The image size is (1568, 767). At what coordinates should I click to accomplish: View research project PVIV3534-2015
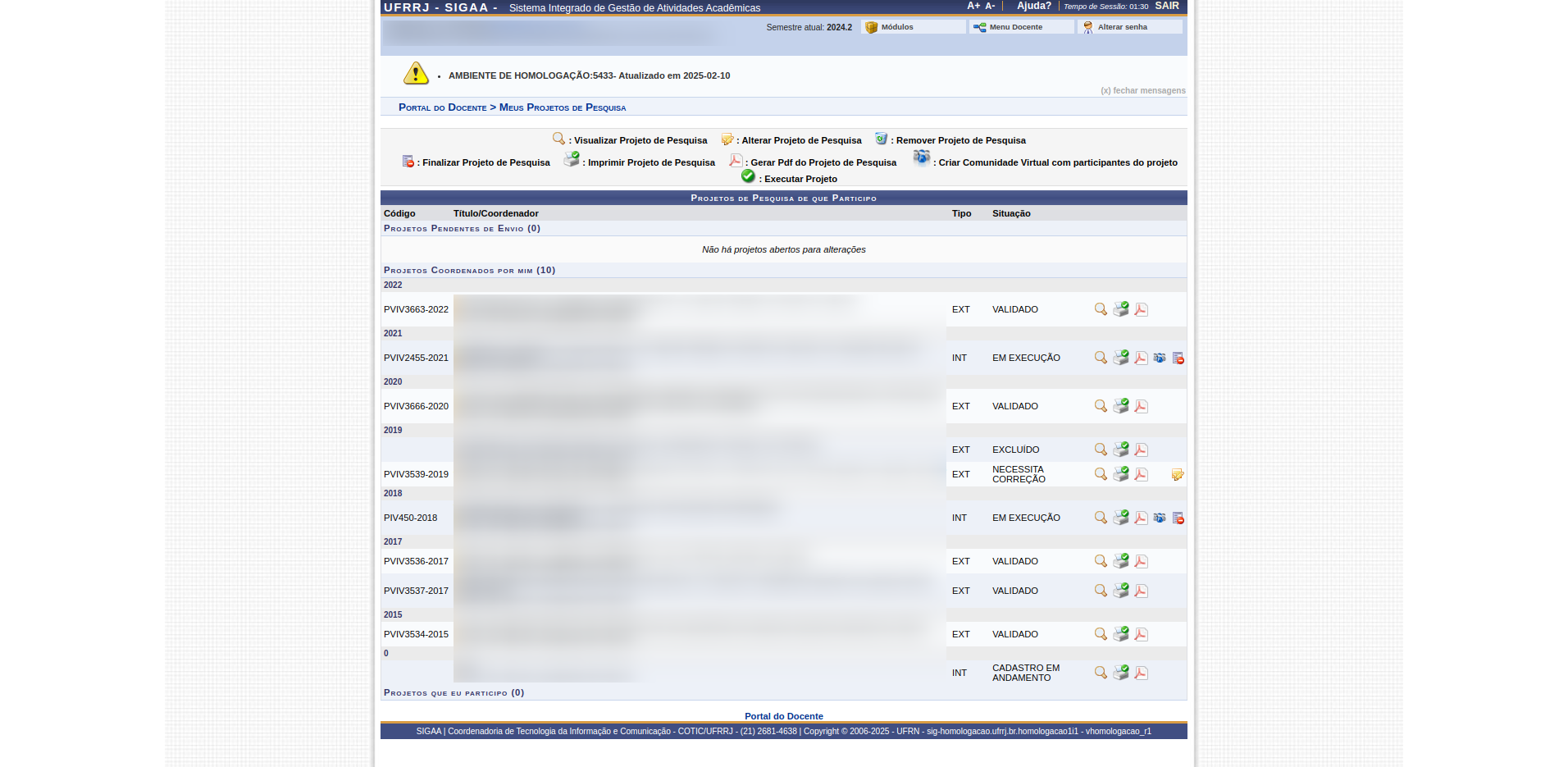1101,634
